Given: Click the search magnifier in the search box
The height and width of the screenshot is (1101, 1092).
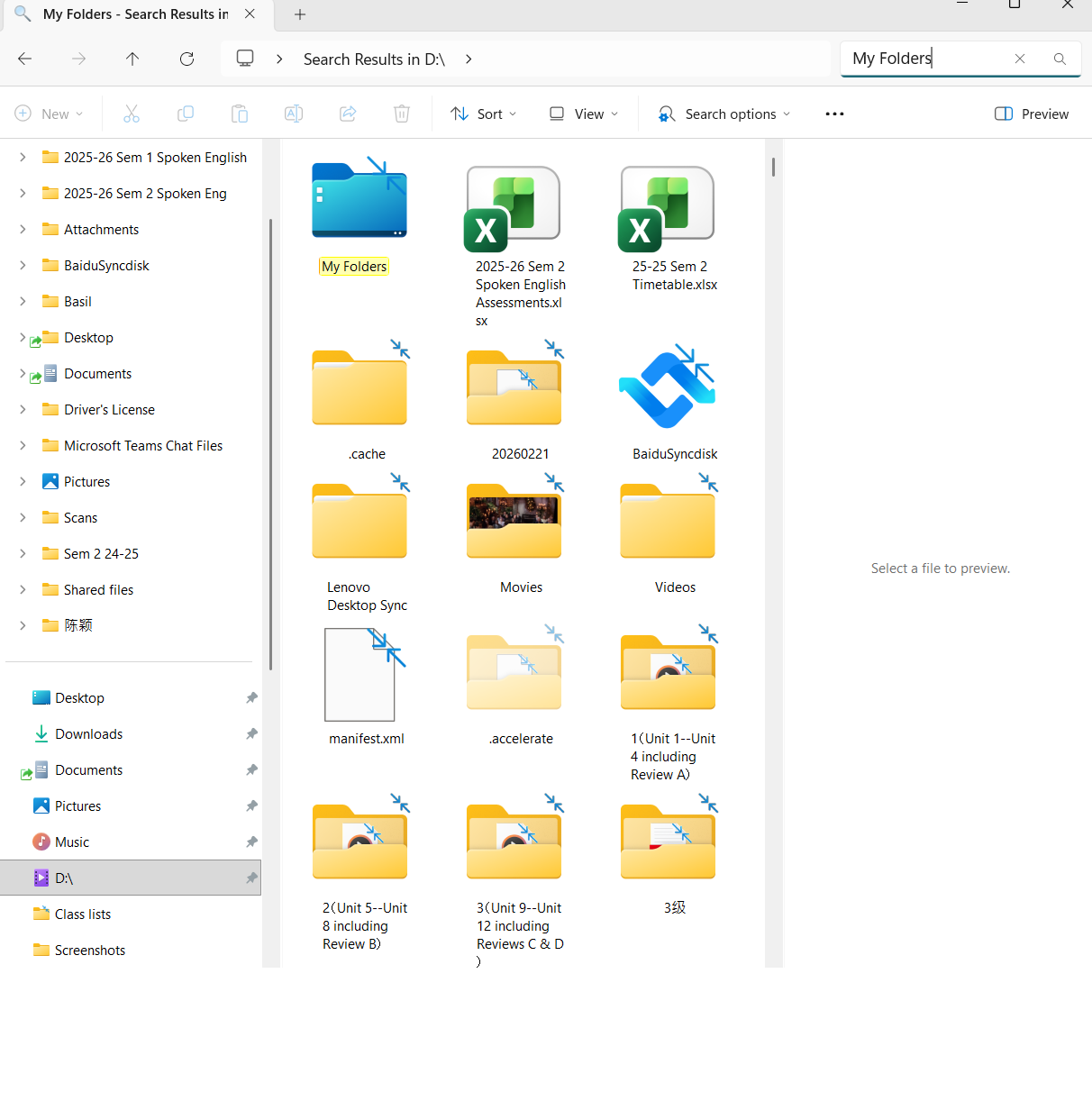Looking at the screenshot, I should [1060, 59].
